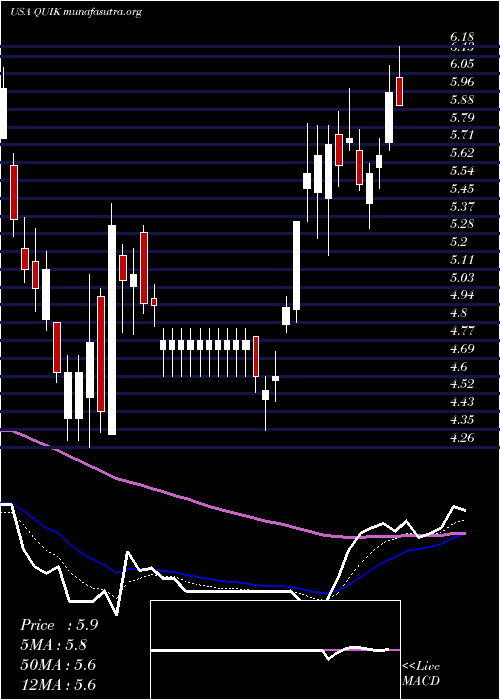Click inside the Live MACD inset chart

pos(275,650)
